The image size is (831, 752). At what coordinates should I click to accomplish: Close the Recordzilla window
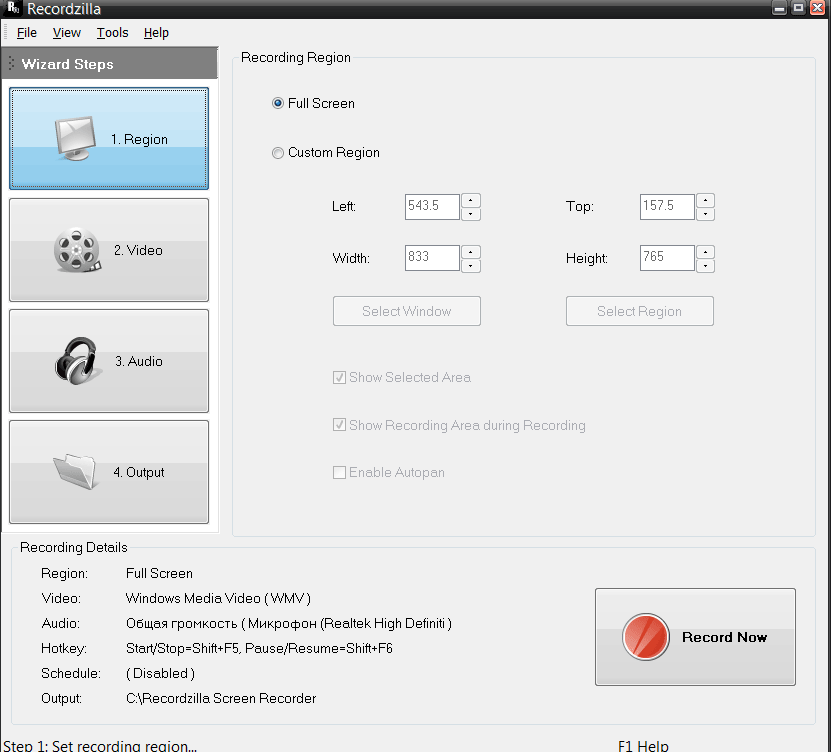pos(818,8)
